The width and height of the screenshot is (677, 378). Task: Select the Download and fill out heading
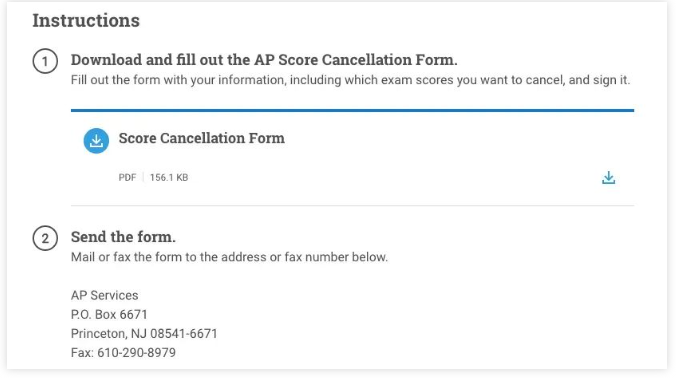click(x=264, y=60)
